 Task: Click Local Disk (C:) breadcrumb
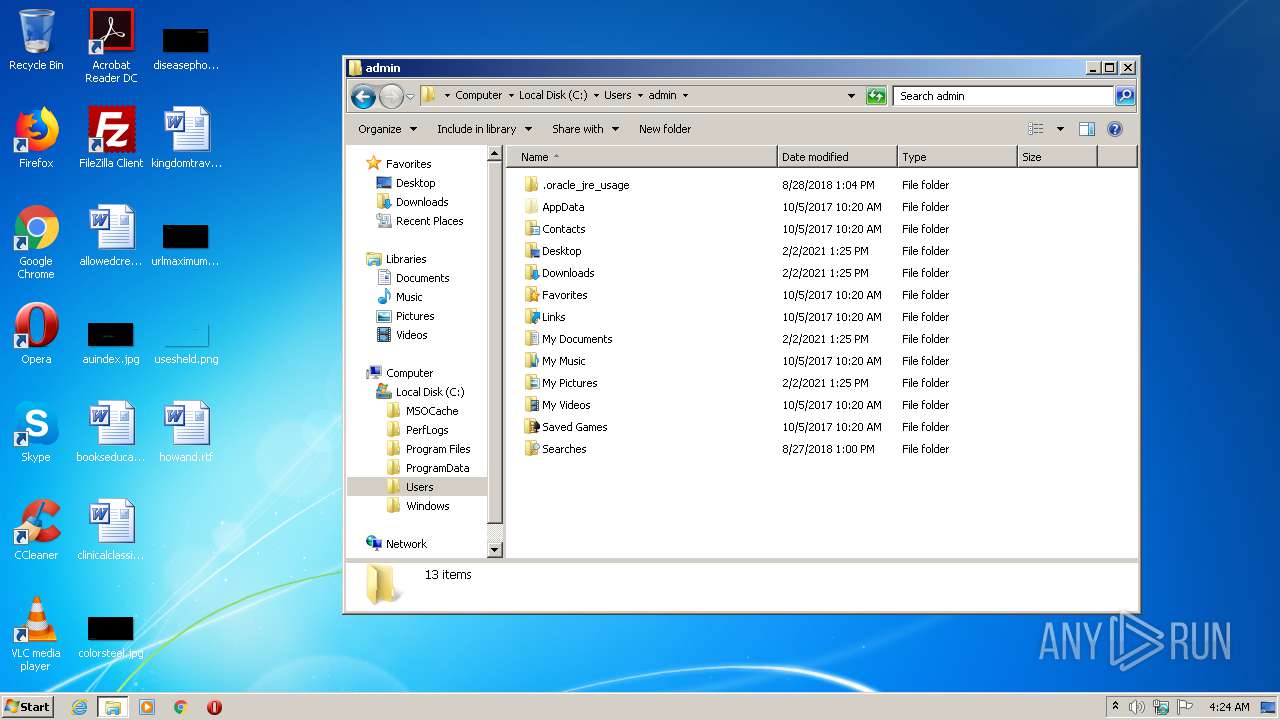(x=553, y=96)
